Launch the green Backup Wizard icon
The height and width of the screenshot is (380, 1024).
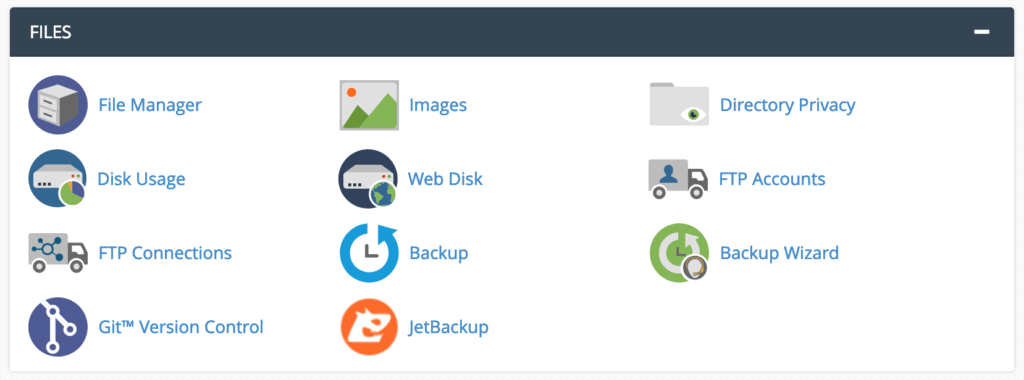[679, 253]
